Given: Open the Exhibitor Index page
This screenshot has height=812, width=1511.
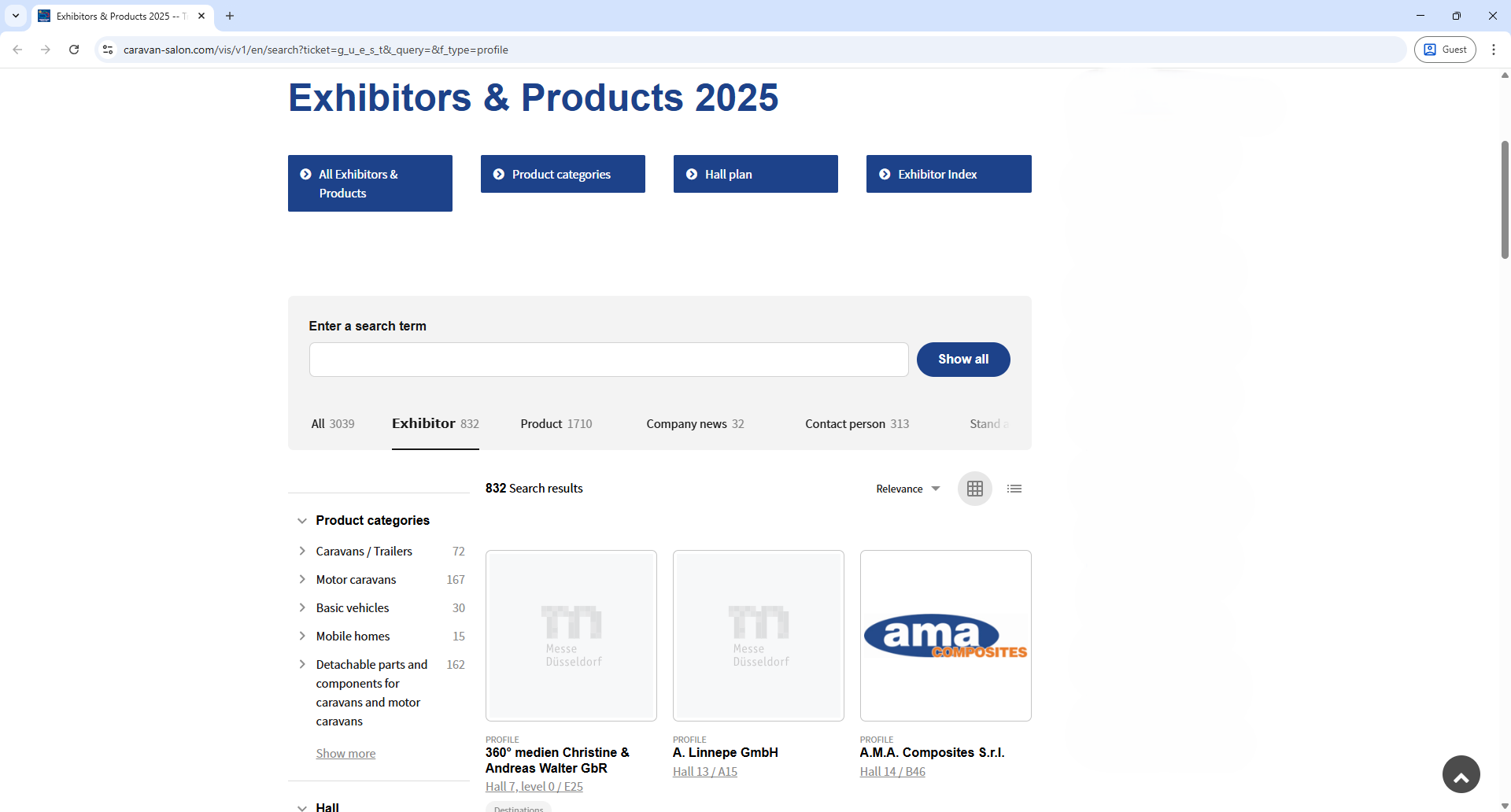Looking at the screenshot, I should pos(948,174).
